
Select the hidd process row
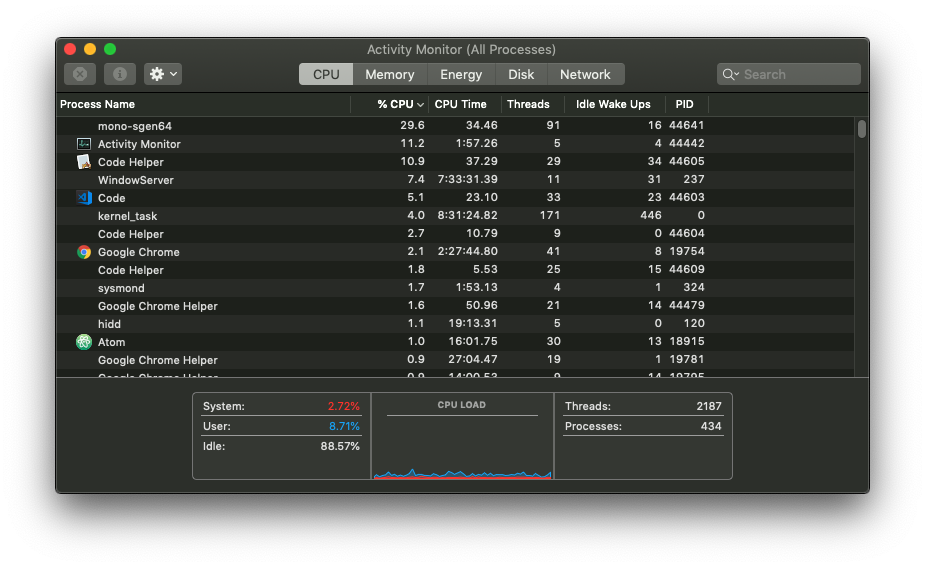[455, 323]
